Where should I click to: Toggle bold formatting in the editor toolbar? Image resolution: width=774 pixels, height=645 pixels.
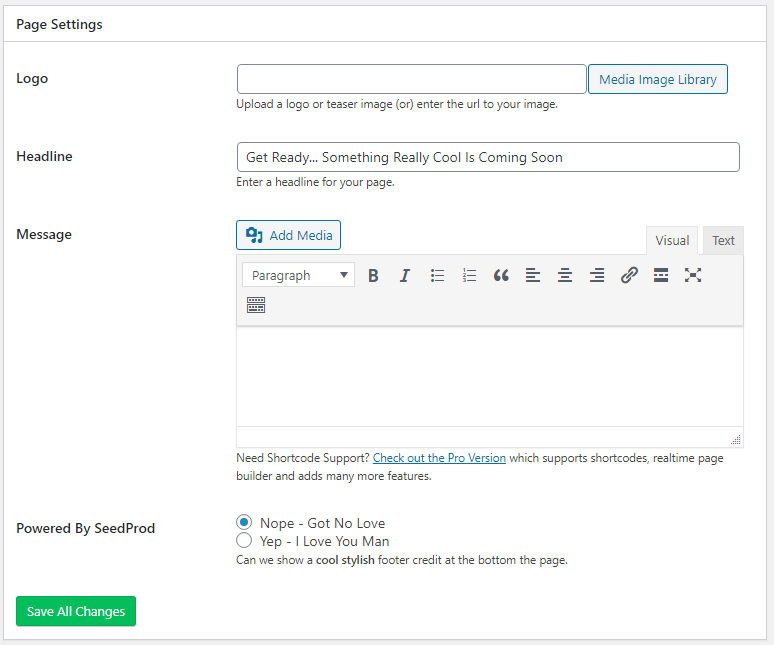coord(373,275)
